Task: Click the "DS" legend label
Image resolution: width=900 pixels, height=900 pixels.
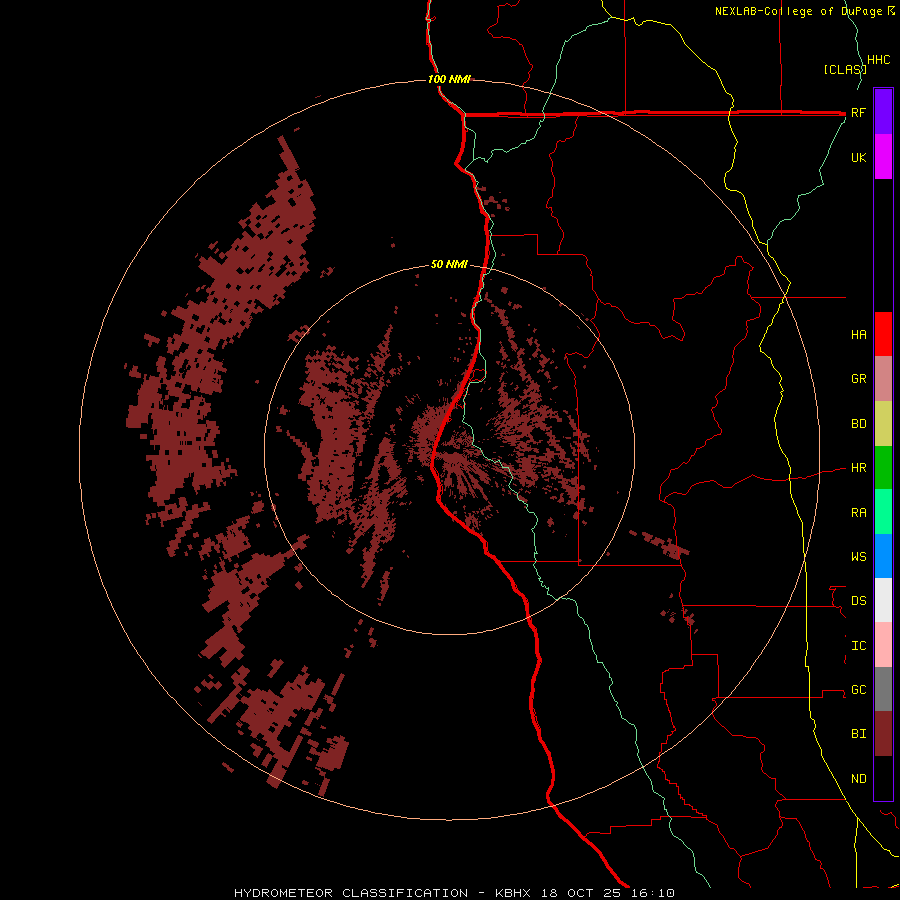Action: (858, 600)
